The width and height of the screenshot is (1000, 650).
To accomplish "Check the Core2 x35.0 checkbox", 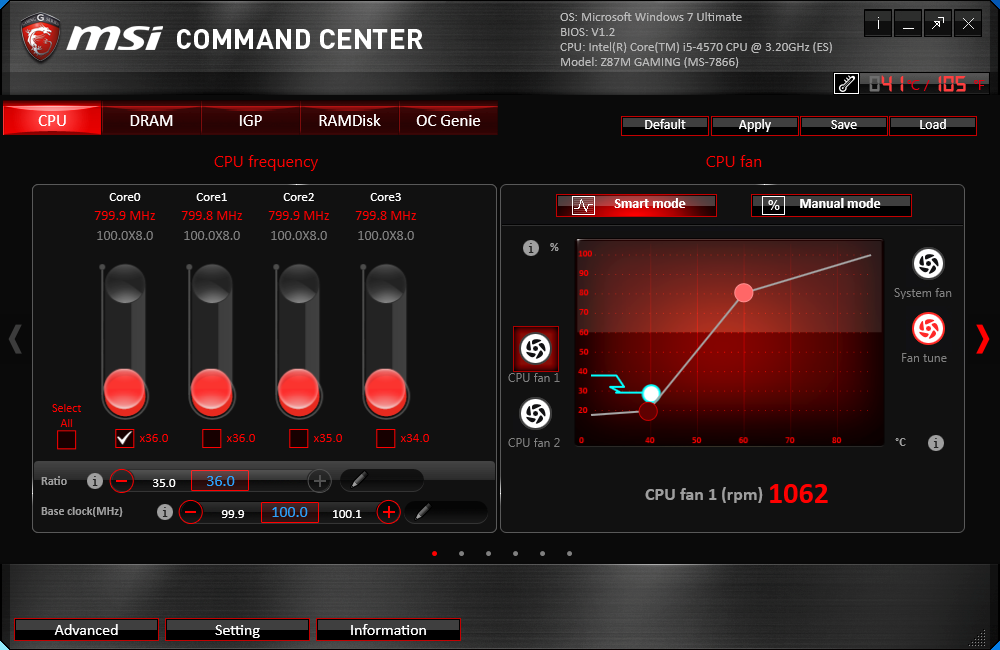I will click(298, 438).
